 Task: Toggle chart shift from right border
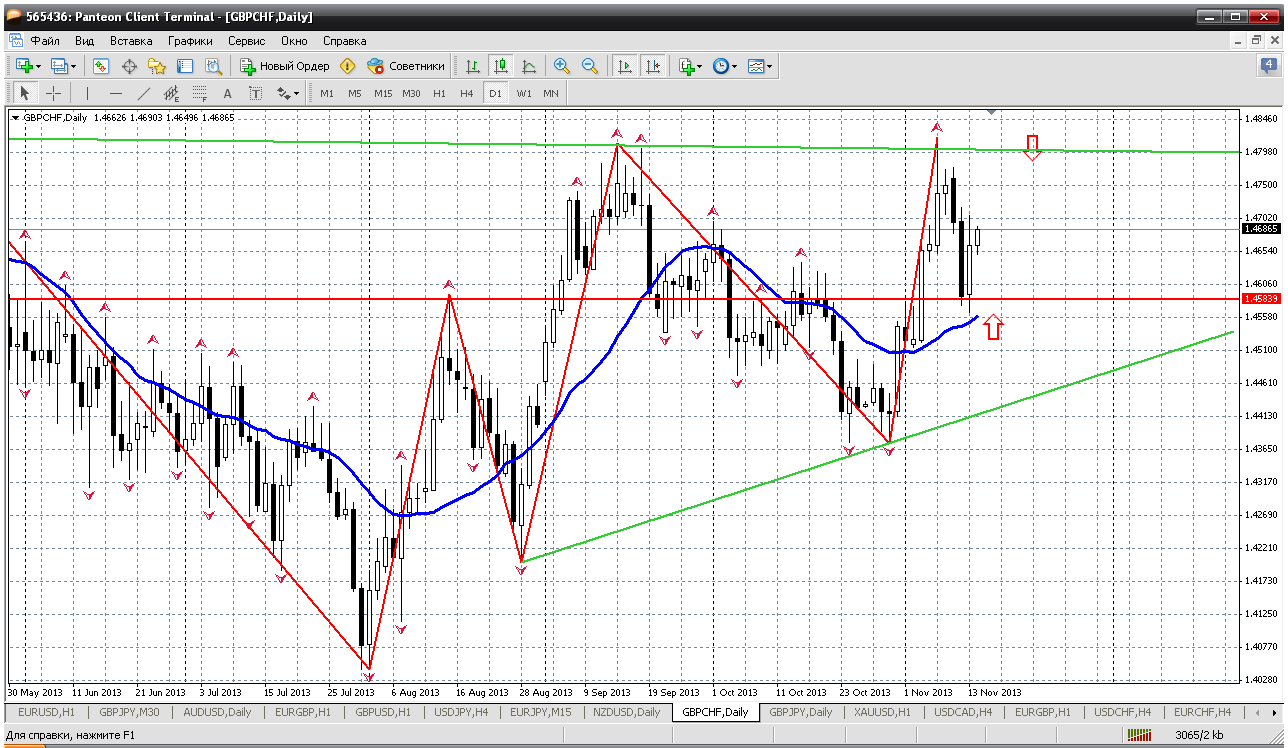point(653,66)
